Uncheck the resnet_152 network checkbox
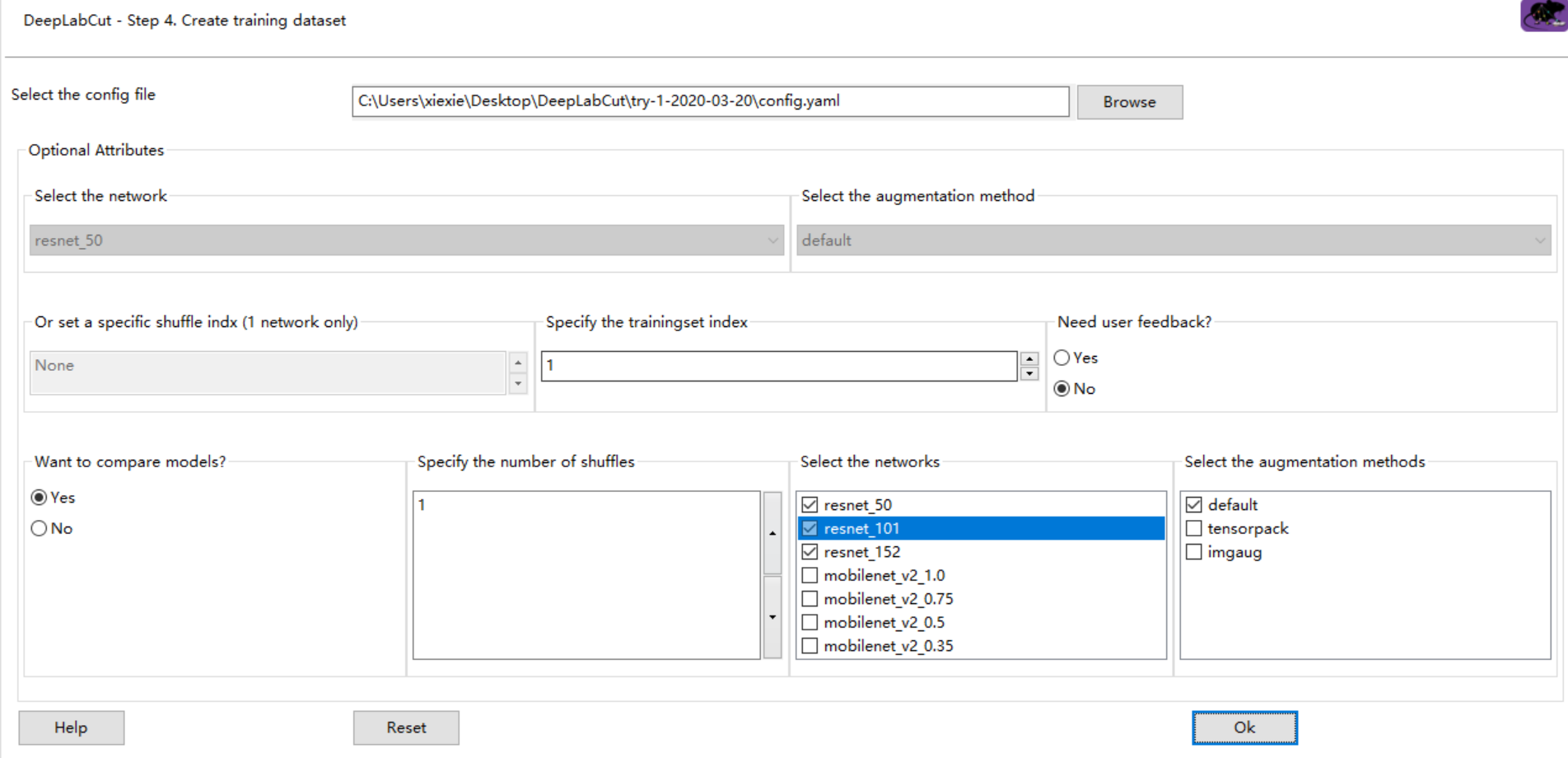 tap(810, 552)
